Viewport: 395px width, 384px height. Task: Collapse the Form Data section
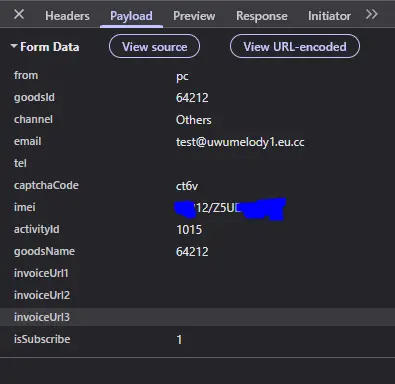tap(14, 46)
